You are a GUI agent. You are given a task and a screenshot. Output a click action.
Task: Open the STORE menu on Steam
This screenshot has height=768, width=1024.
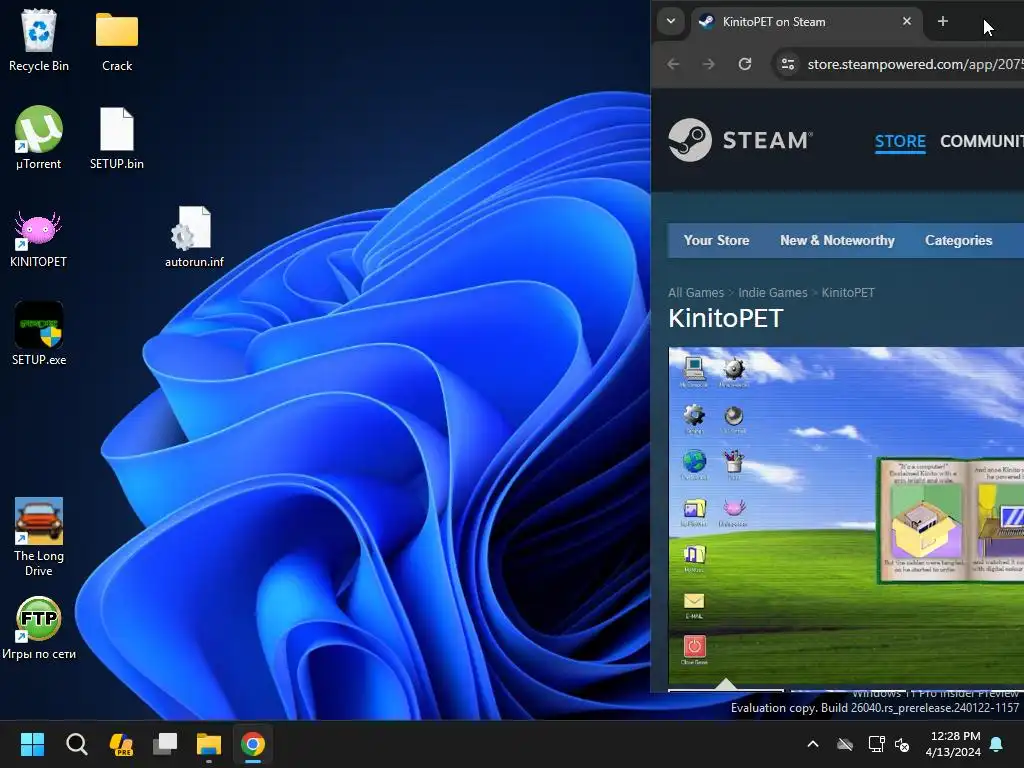pyautogui.click(x=900, y=141)
